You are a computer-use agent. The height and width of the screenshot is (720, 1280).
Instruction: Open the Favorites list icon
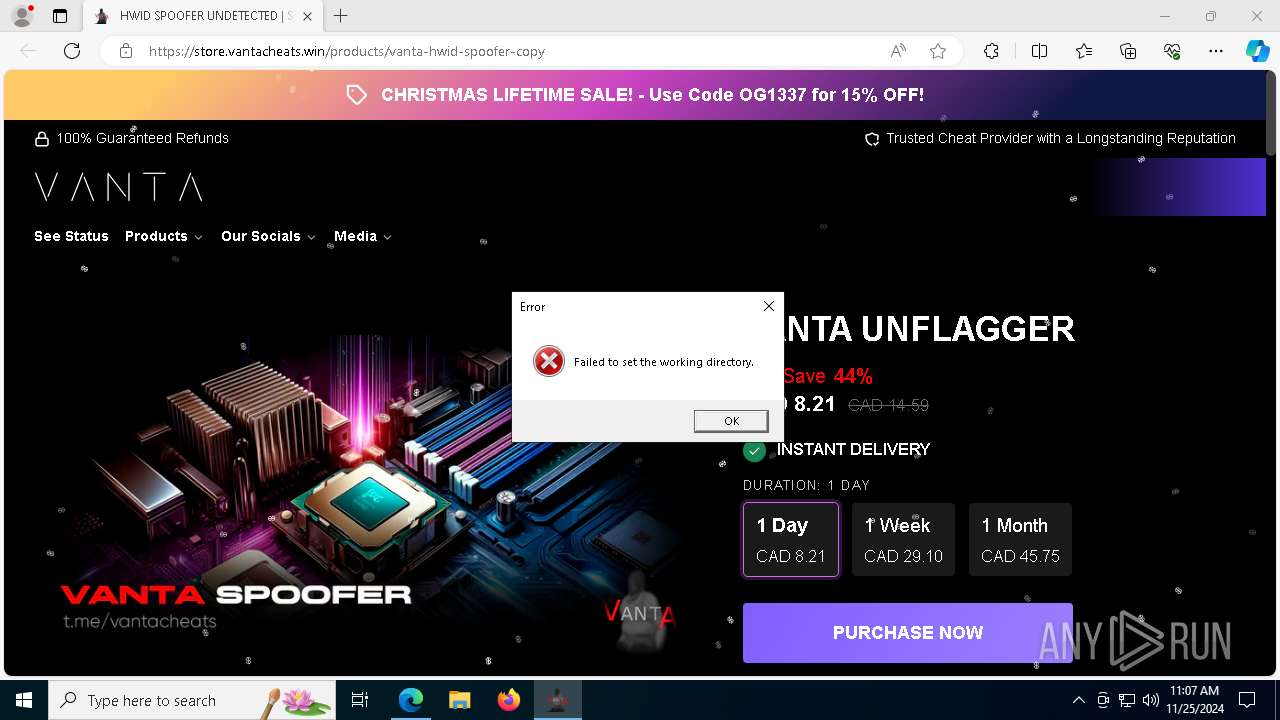click(x=1084, y=51)
